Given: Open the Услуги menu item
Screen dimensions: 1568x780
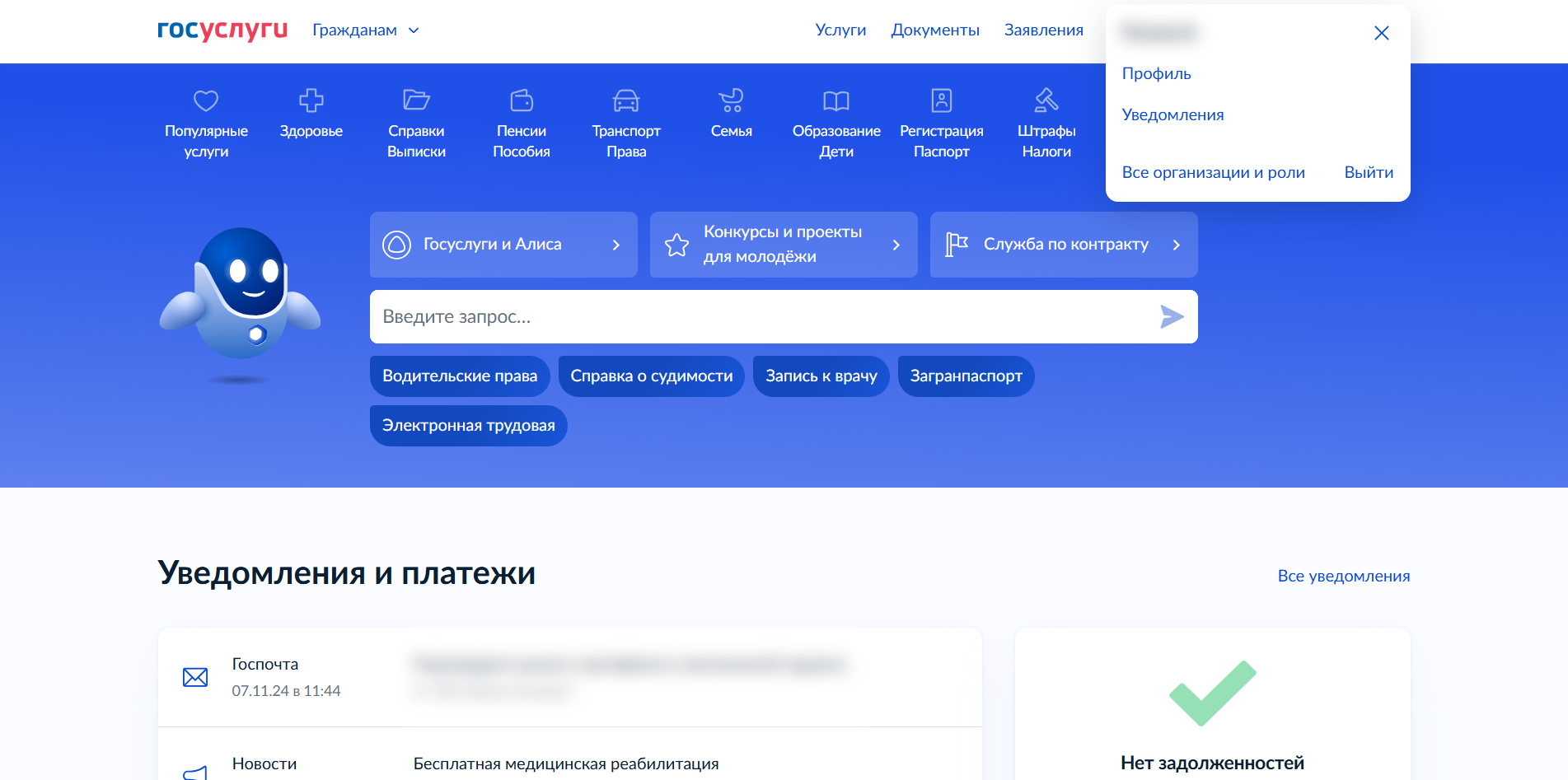Looking at the screenshot, I should [840, 30].
